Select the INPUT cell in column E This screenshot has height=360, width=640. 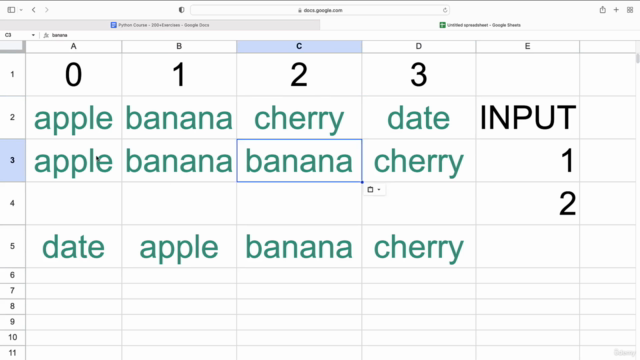point(527,118)
